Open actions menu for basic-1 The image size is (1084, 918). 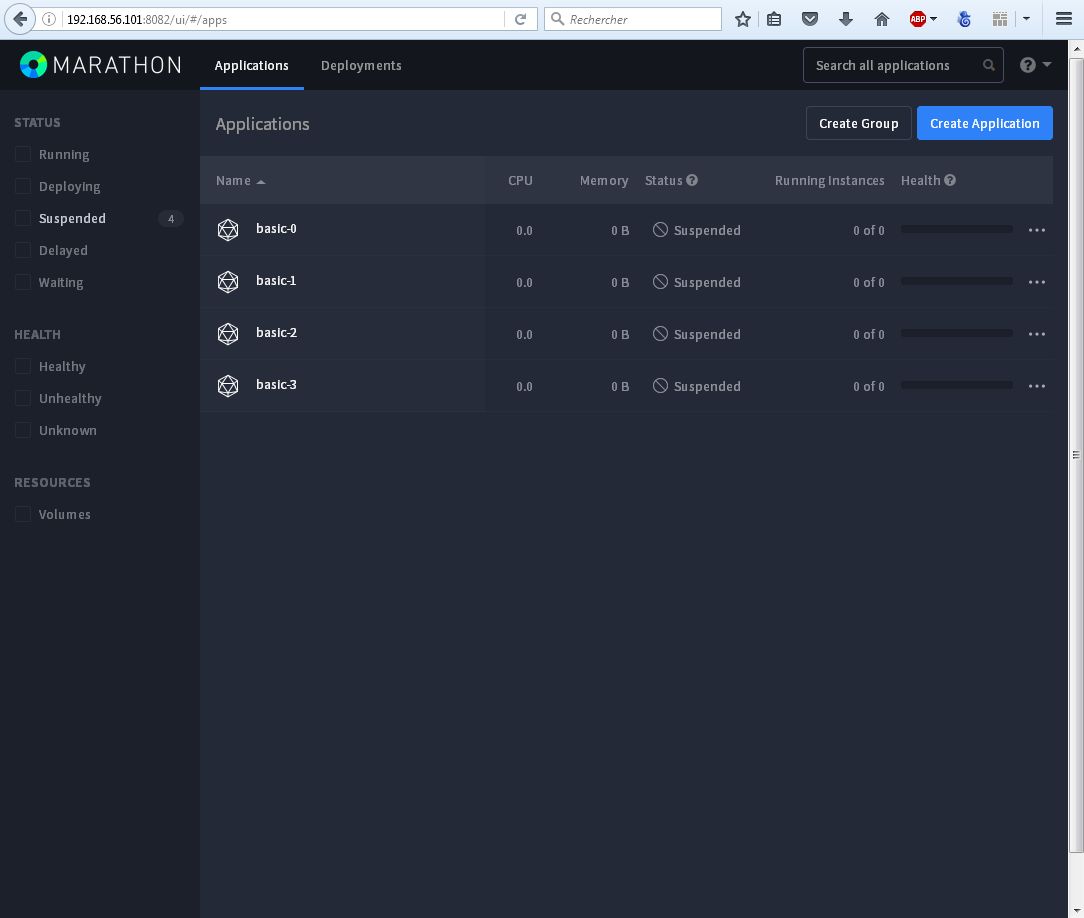(1037, 282)
